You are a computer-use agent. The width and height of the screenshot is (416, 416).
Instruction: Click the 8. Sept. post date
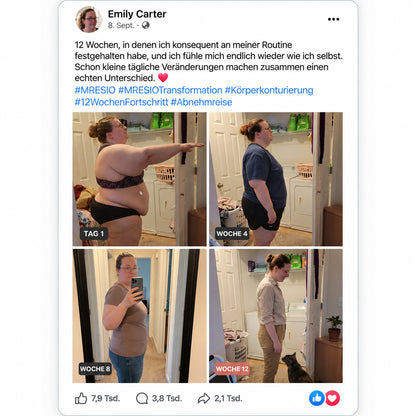coord(121,25)
